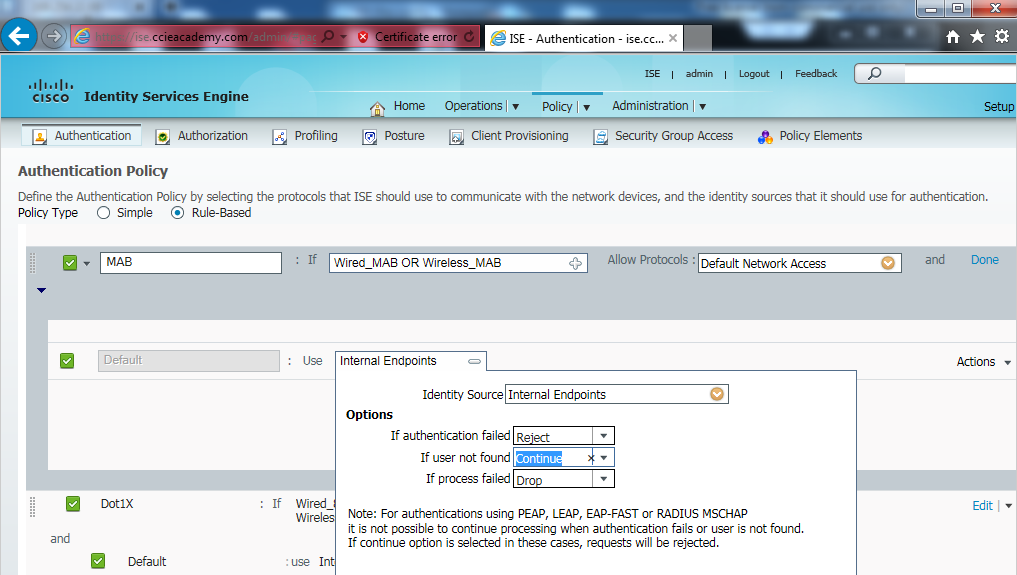Screen dimensions: 1017x575
Task: Click the Logout link
Action: [754, 74]
